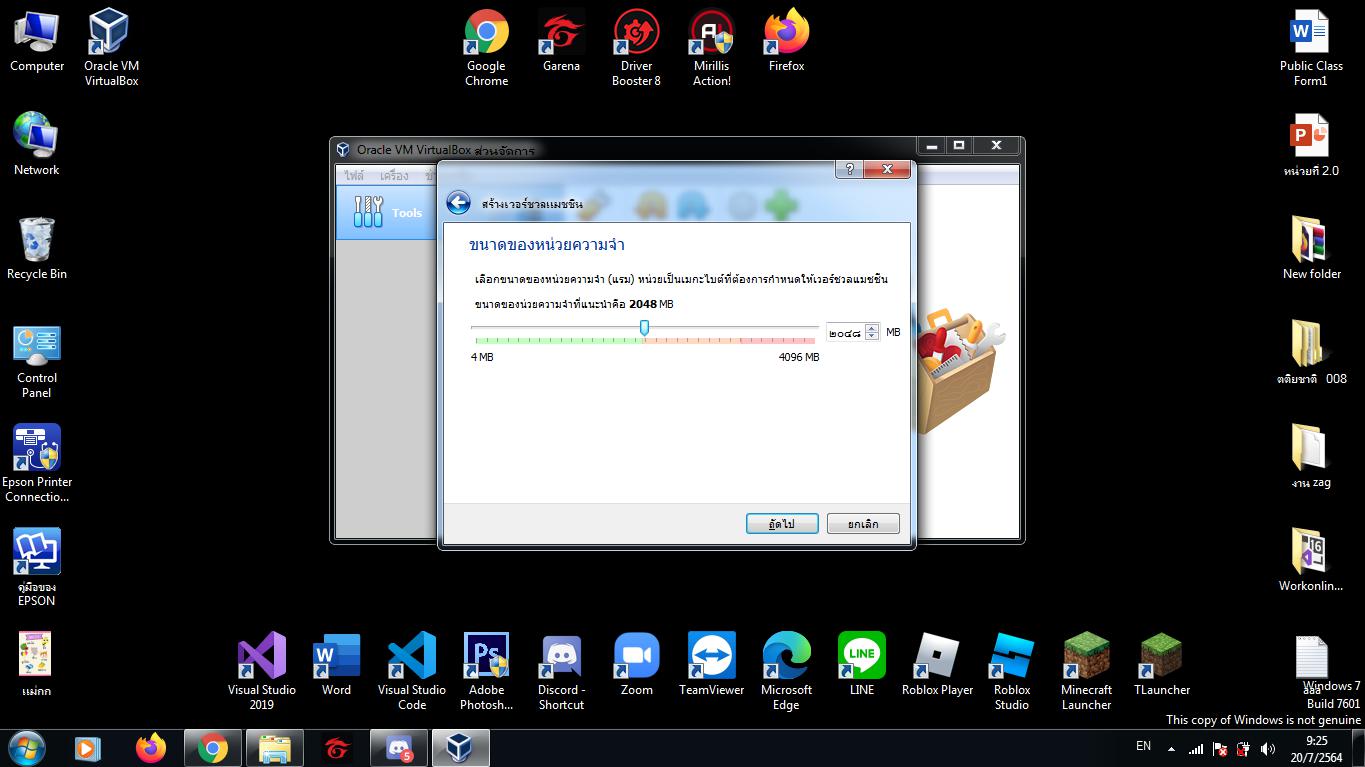Open the Word desktop shortcut
Viewport: 1365px width, 767px height.
tap(336, 665)
